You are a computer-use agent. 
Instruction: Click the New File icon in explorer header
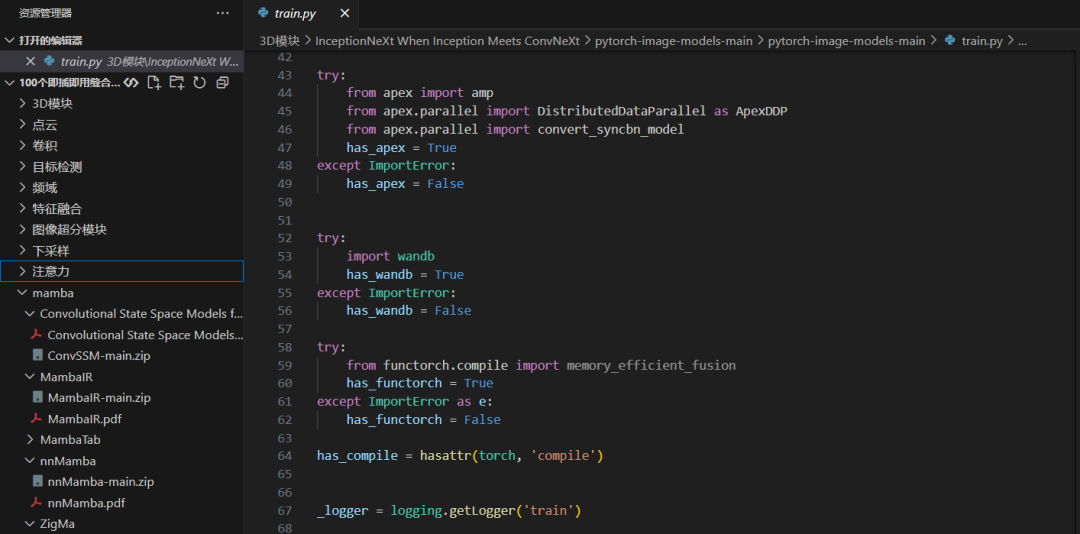click(x=154, y=83)
